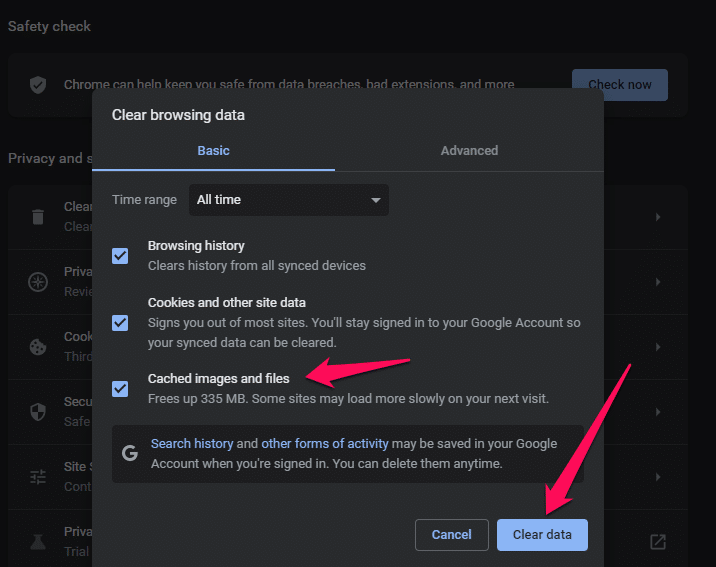Expand the Cookies row arrow
Image resolution: width=716 pixels, height=567 pixels.
(658, 347)
